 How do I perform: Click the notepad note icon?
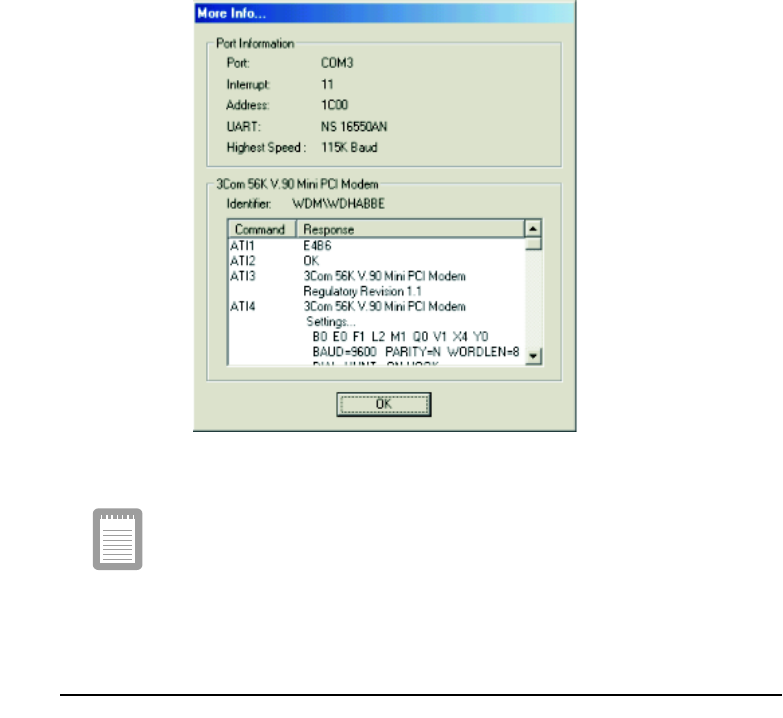(117, 539)
